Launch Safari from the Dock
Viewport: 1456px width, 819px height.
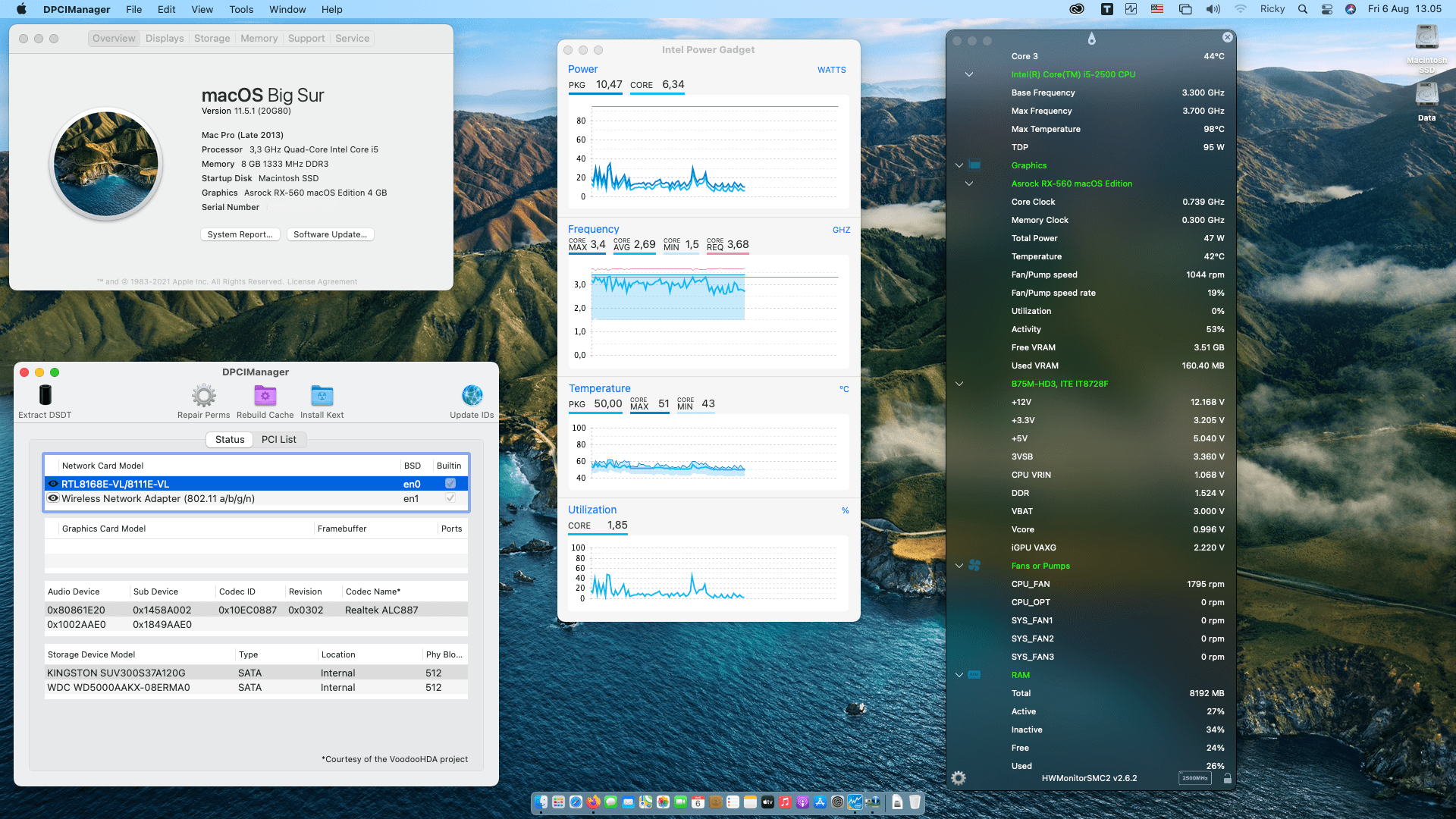[x=576, y=802]
